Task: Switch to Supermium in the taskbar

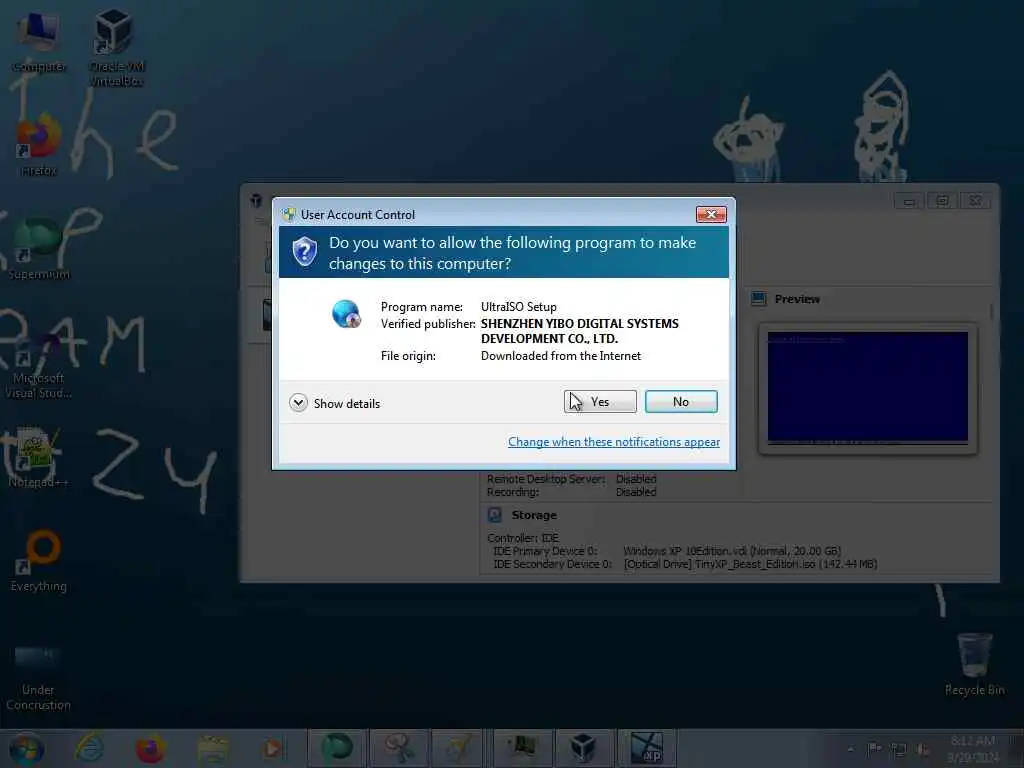Action: click(336, 748)
